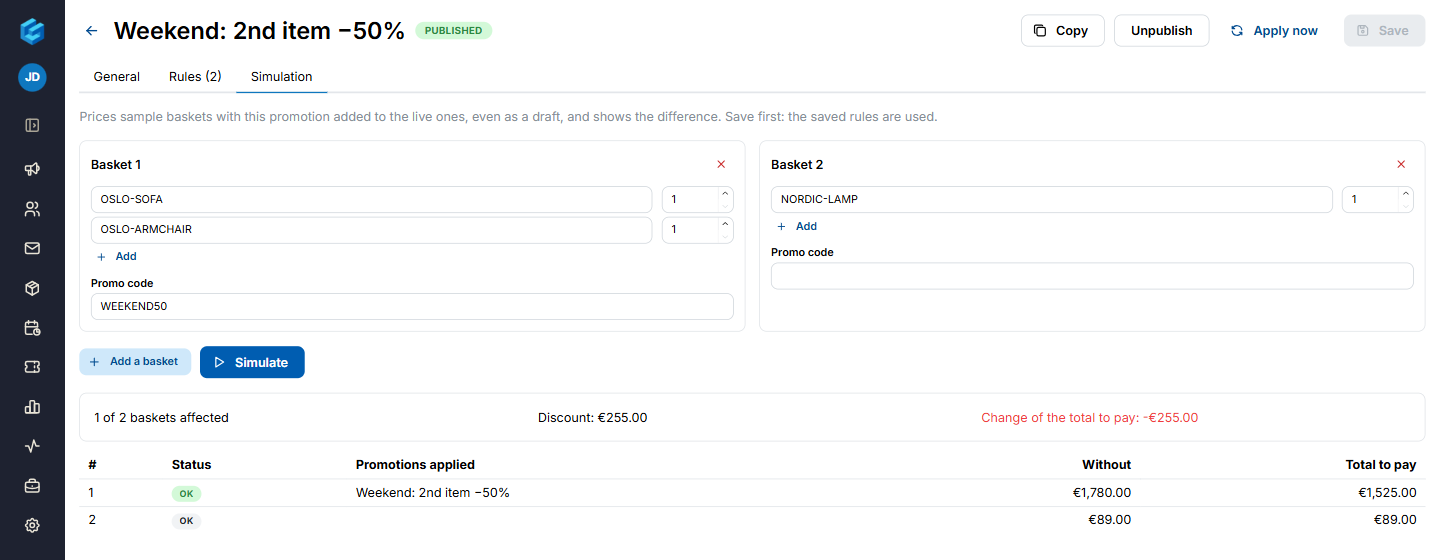1440x560 pixels.
Task: Open the ticket coupons section
Action: [32, 367]
